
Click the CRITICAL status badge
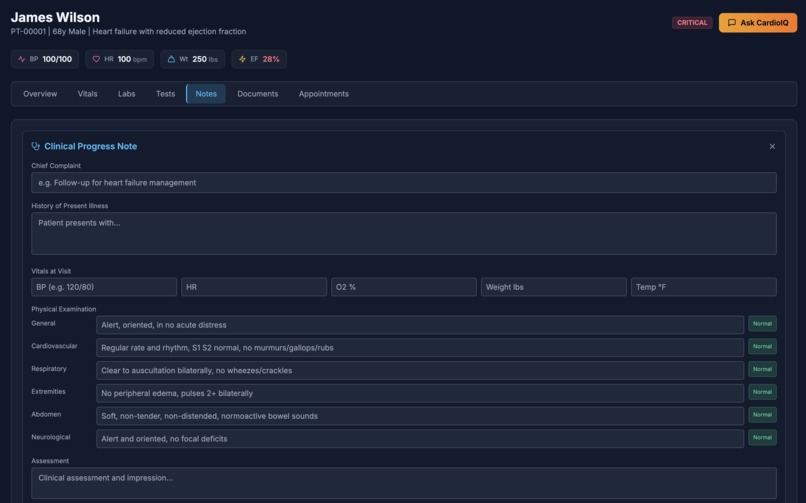click(692, 23)
